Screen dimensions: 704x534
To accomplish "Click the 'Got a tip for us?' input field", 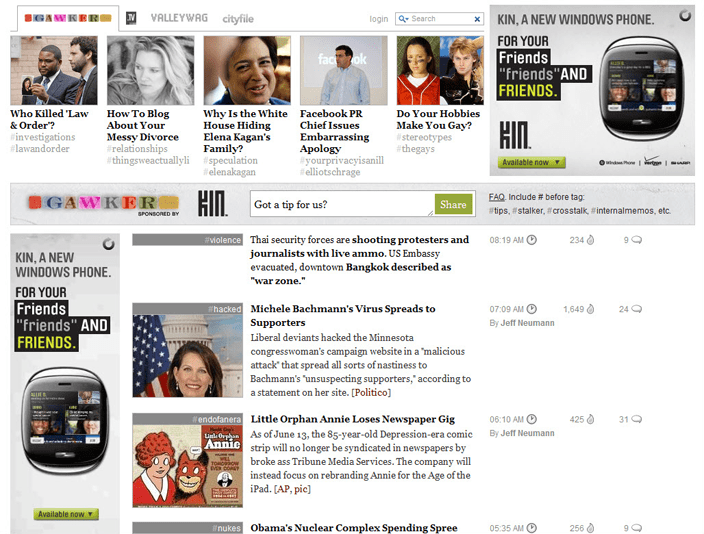I will (x=341, y=205).
